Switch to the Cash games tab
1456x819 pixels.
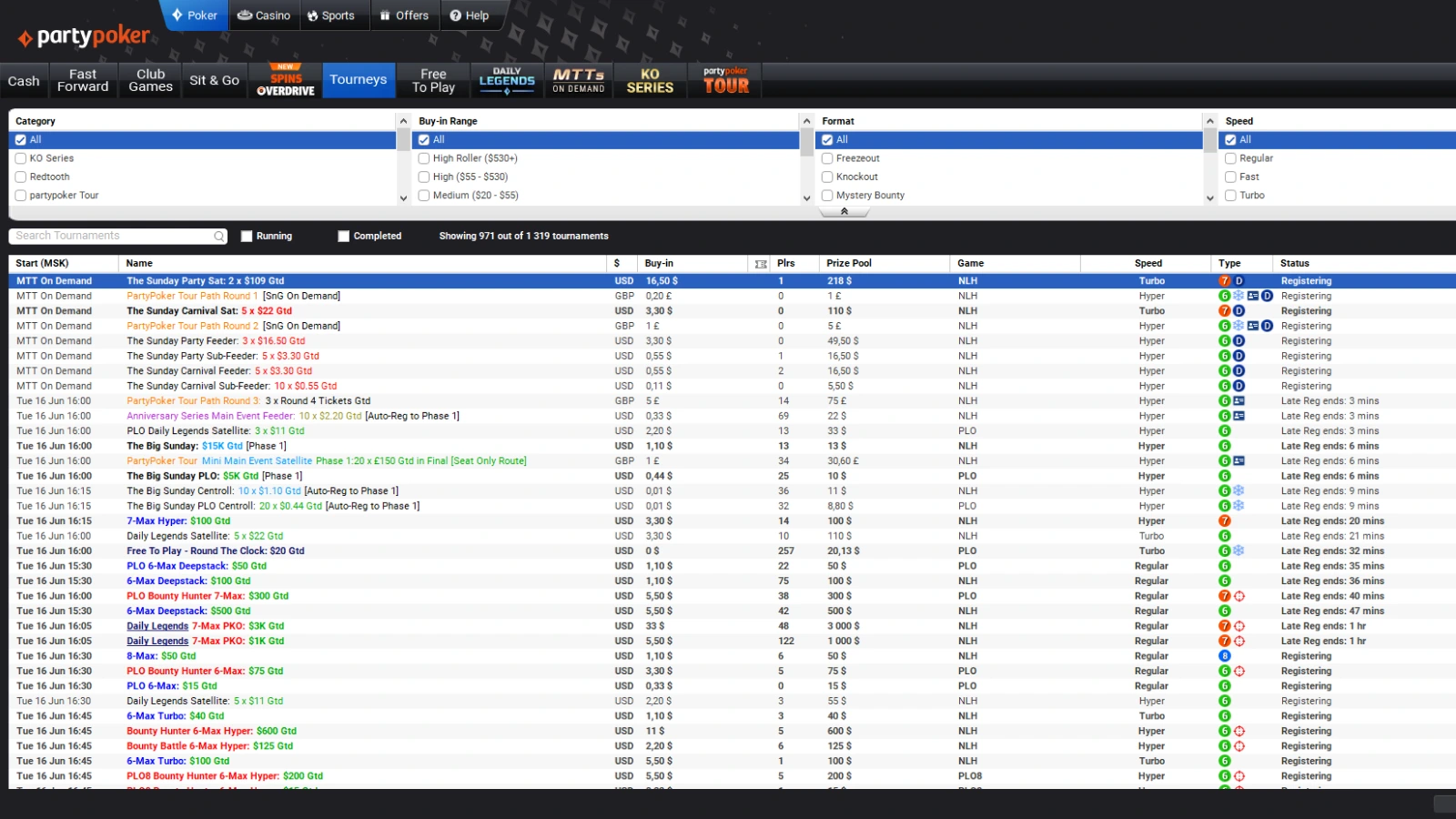(24, 81)
